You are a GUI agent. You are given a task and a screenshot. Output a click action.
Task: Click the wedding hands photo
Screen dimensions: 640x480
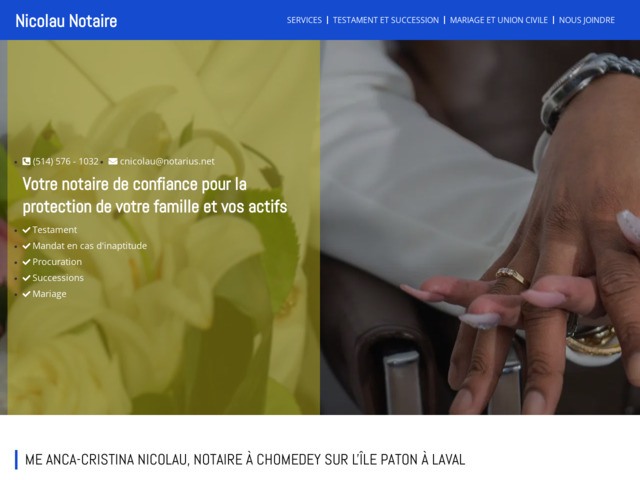tap(480, 227)
